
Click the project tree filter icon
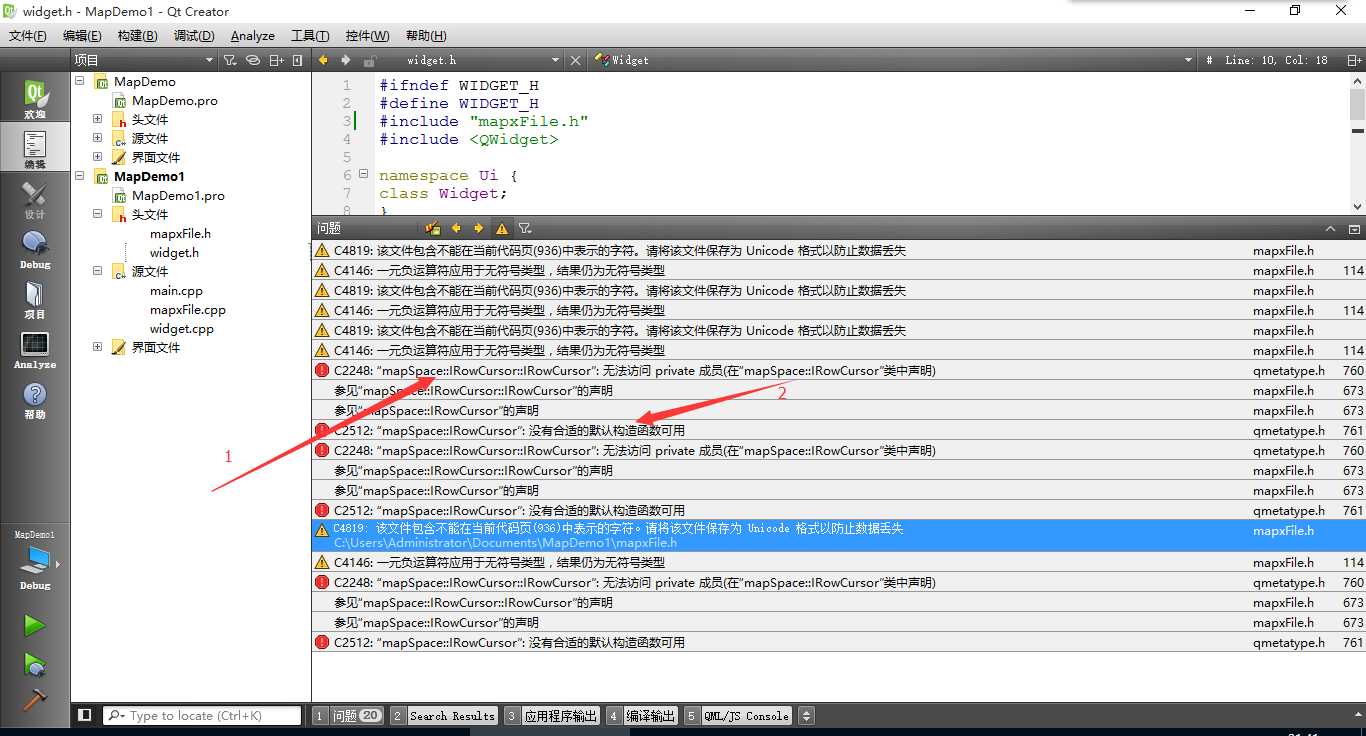pyautogui.click(x=229, y=60)
